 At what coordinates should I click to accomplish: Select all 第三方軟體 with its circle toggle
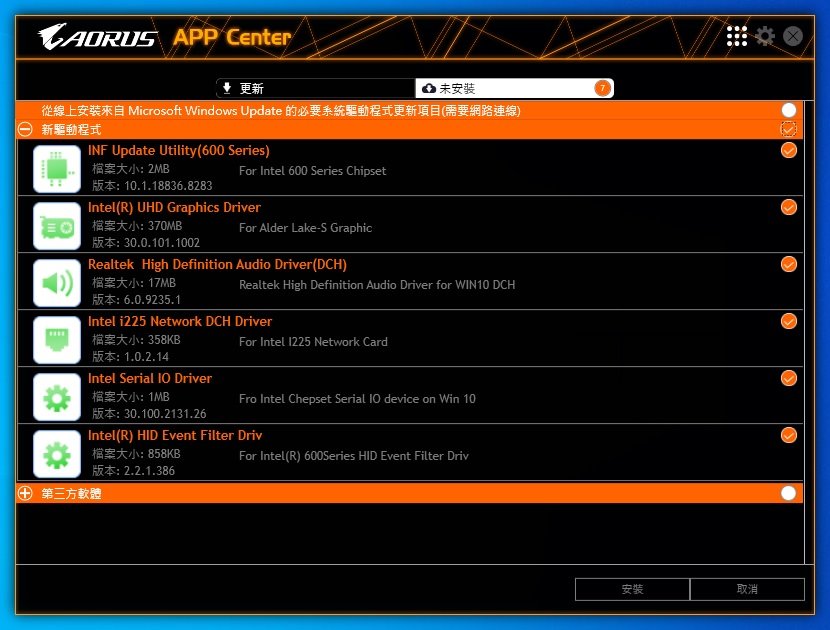pos(788,493)
